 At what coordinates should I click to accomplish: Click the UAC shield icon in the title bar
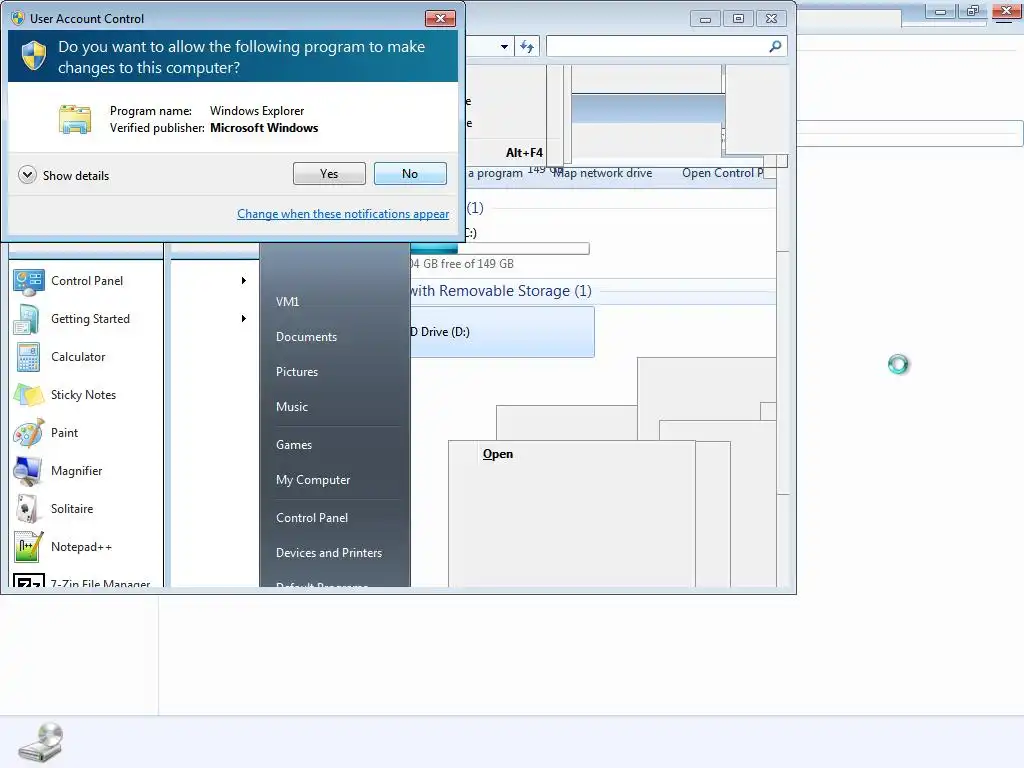18,18
